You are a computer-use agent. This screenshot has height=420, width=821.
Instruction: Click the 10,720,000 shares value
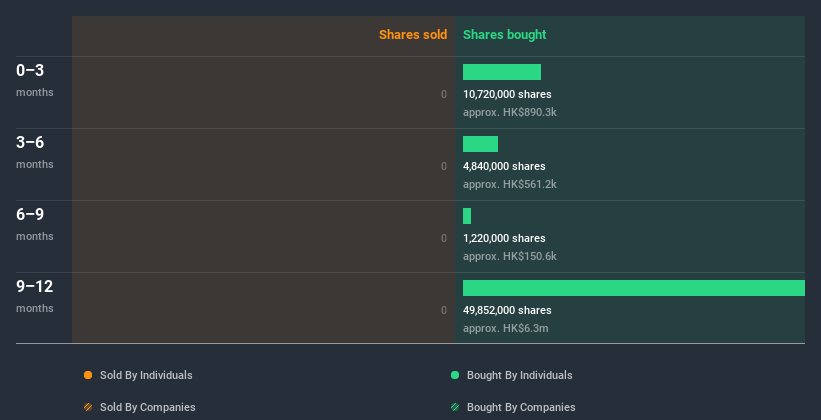[x=507, y=94]
